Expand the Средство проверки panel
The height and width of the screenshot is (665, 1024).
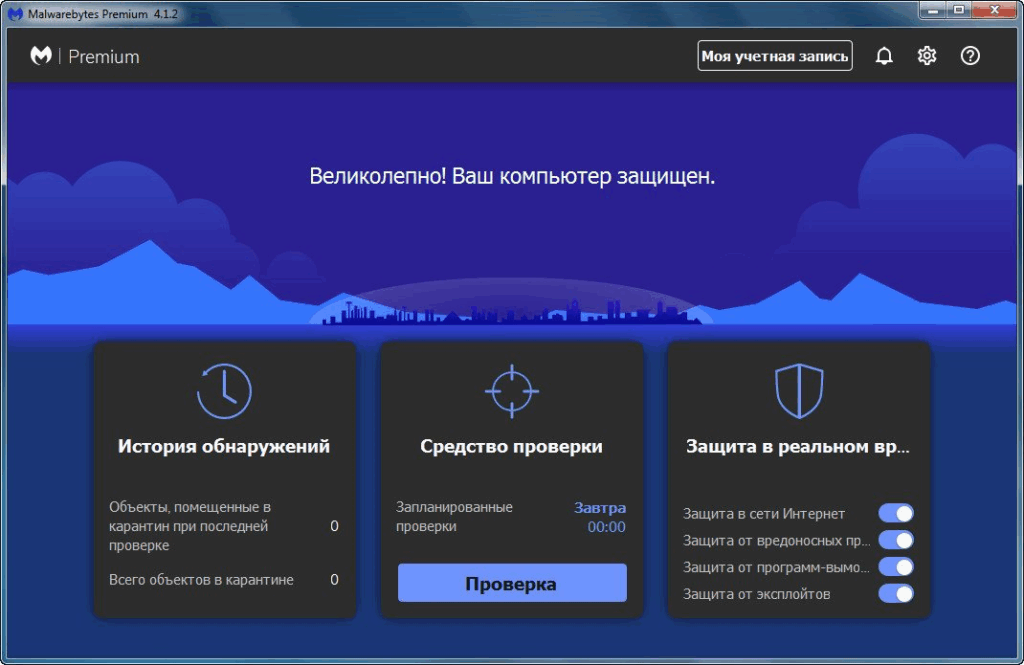pos(511,447)
